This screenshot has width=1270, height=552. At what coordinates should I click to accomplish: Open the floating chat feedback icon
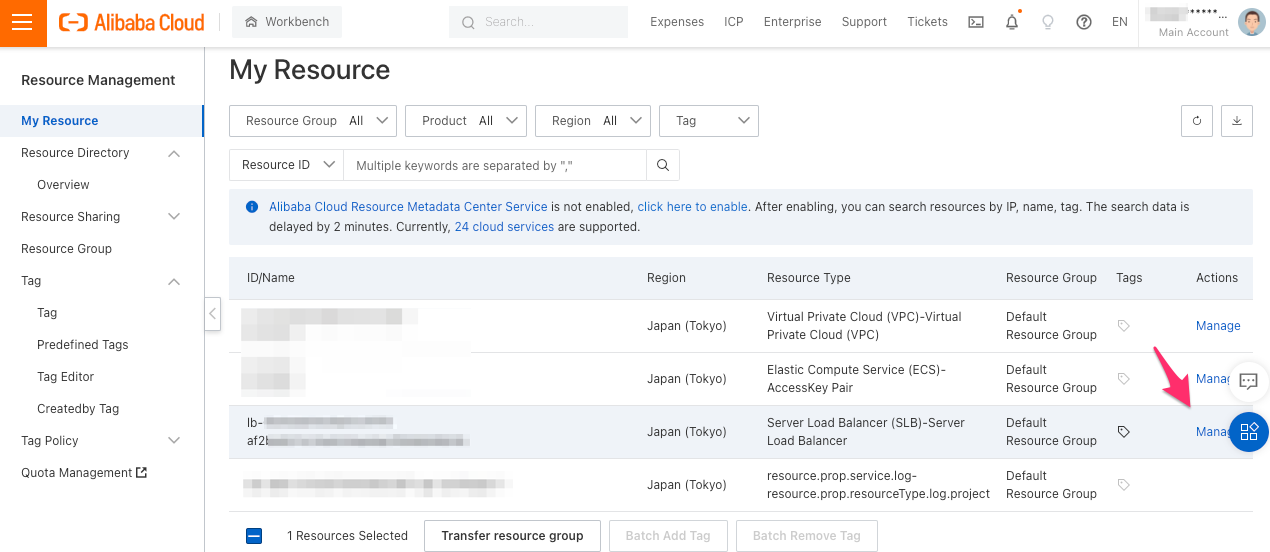(1248, 381)
